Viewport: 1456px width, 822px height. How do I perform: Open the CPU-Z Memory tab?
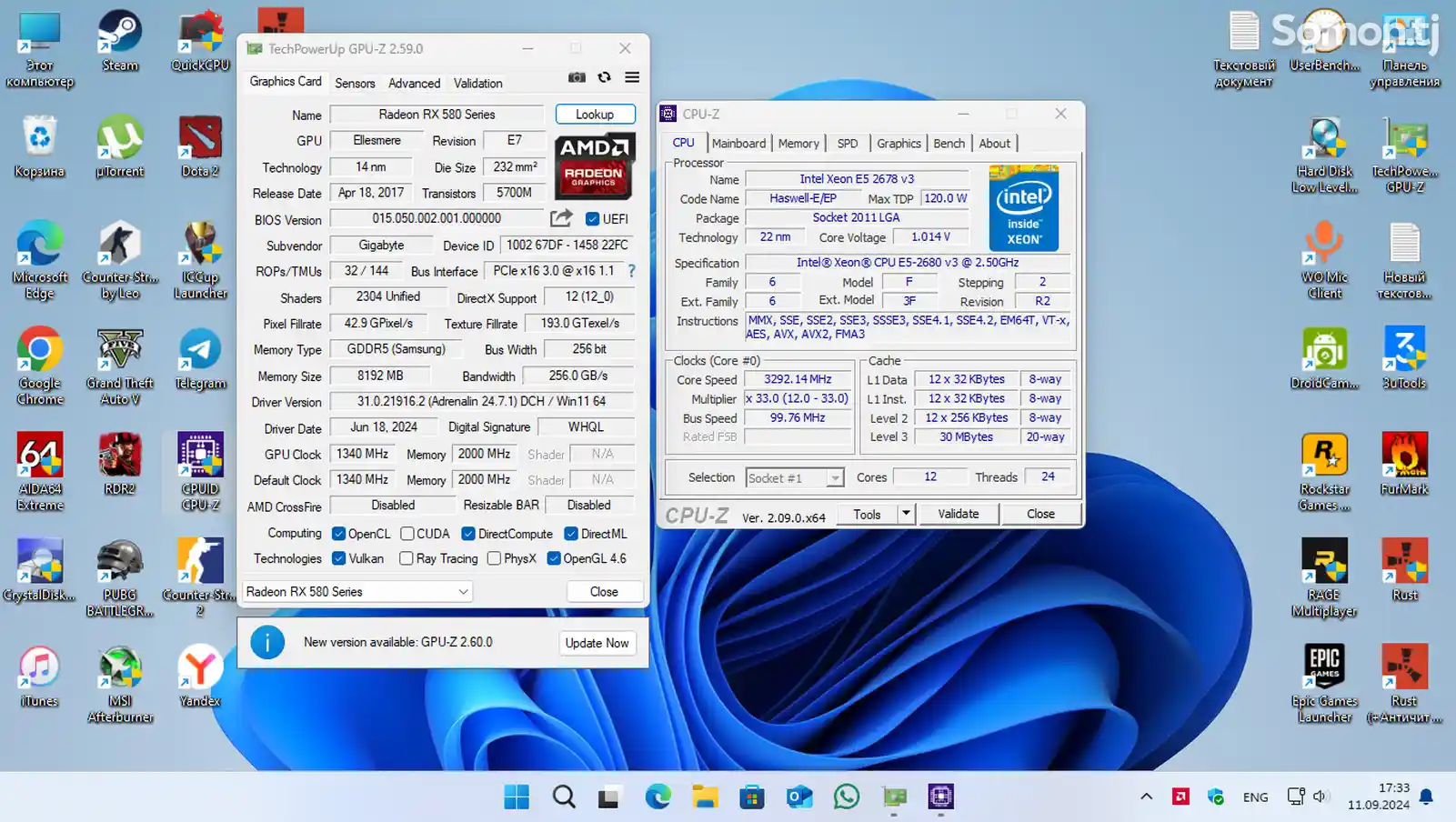(798, 144)
